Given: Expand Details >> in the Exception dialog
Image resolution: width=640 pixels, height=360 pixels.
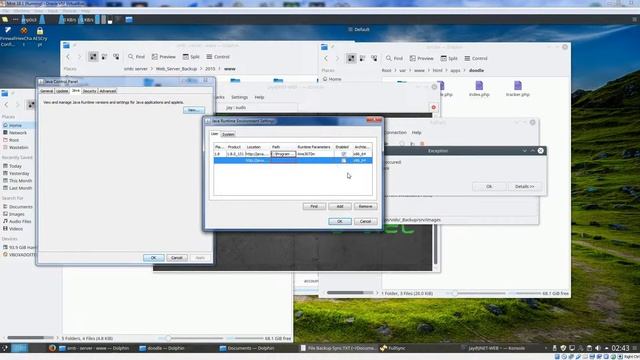Looking at the screenshot, I should pyautogui.click(x=524, y=187).
